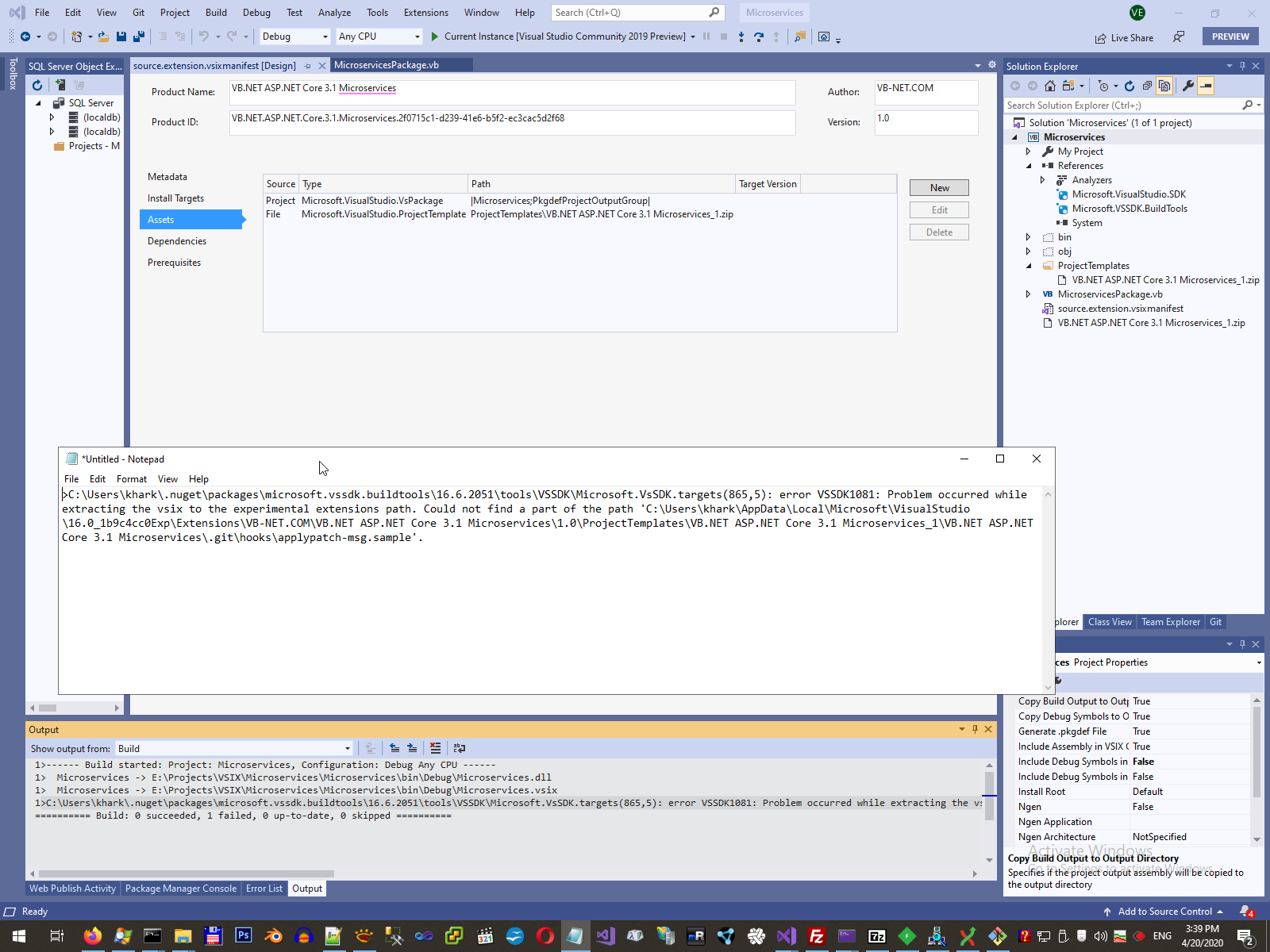Click Go to Previous Message output icon

click(394, 747)
